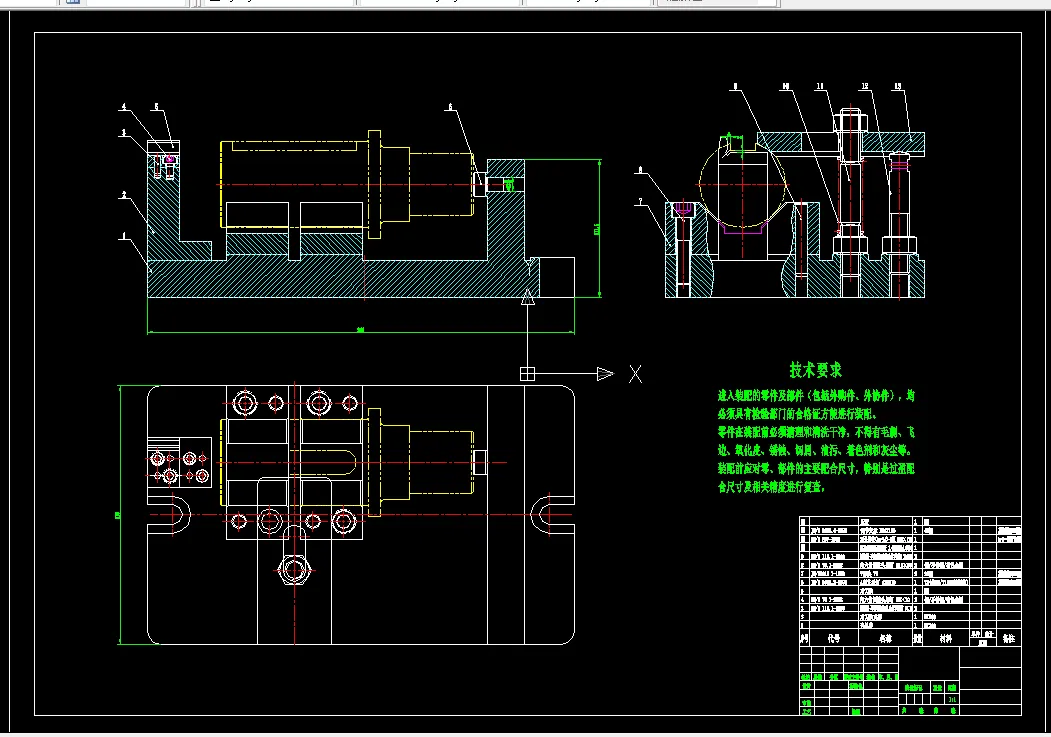Click the 技术要求 heading text
The height and width of the screenshot is (737, 1051).
[x=815, y=370]
